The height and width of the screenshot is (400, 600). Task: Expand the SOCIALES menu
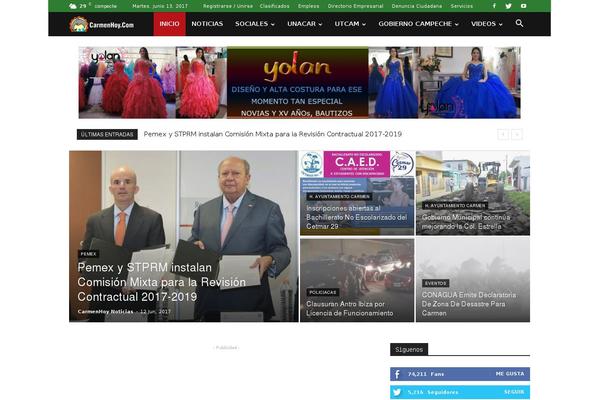click(x=255, y=24)
